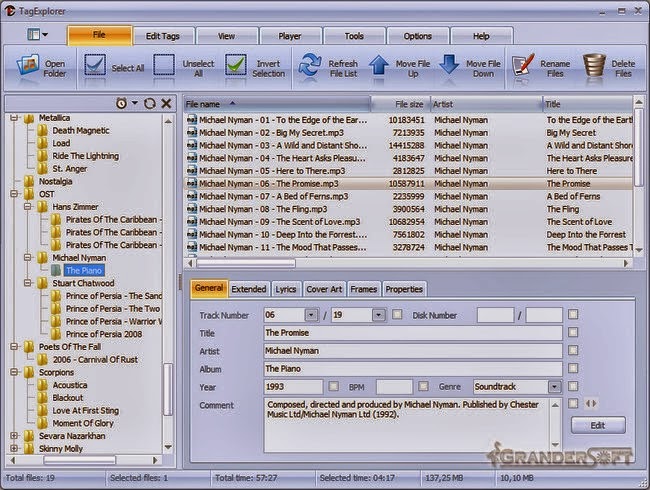Click the Move File Down arrow icon

(x=449, y=64)
